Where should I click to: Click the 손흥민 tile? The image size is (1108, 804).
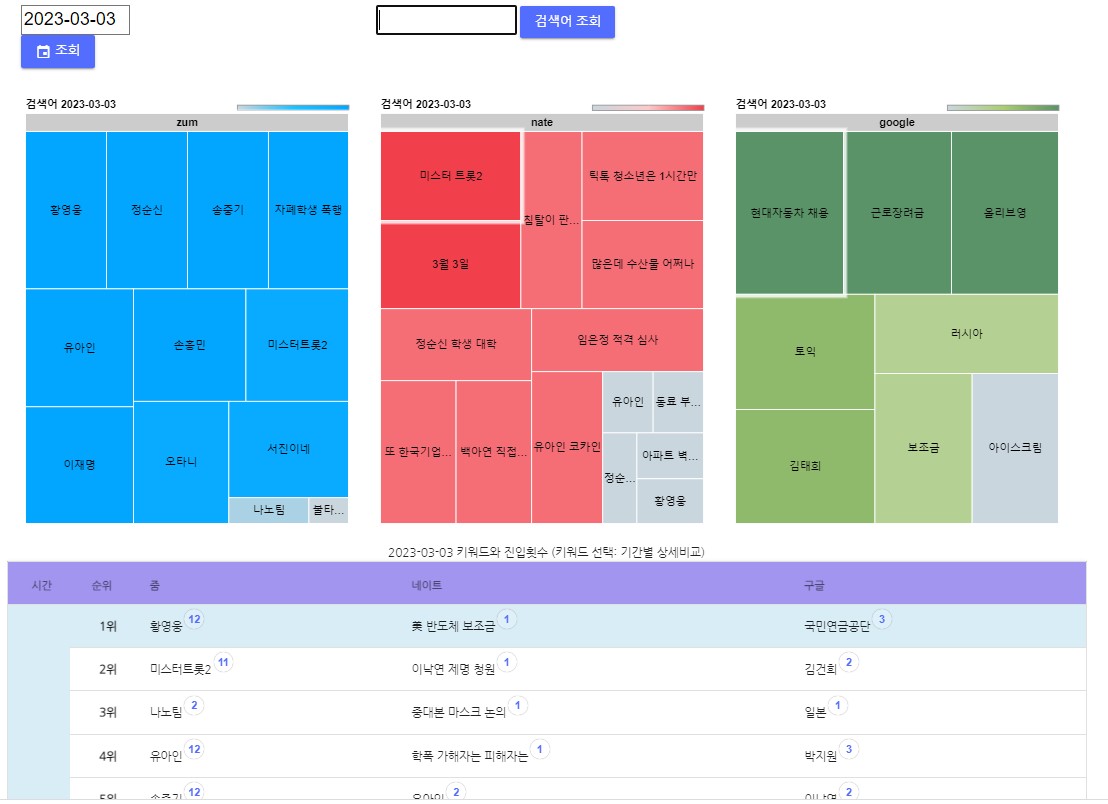tap(189, 345)
